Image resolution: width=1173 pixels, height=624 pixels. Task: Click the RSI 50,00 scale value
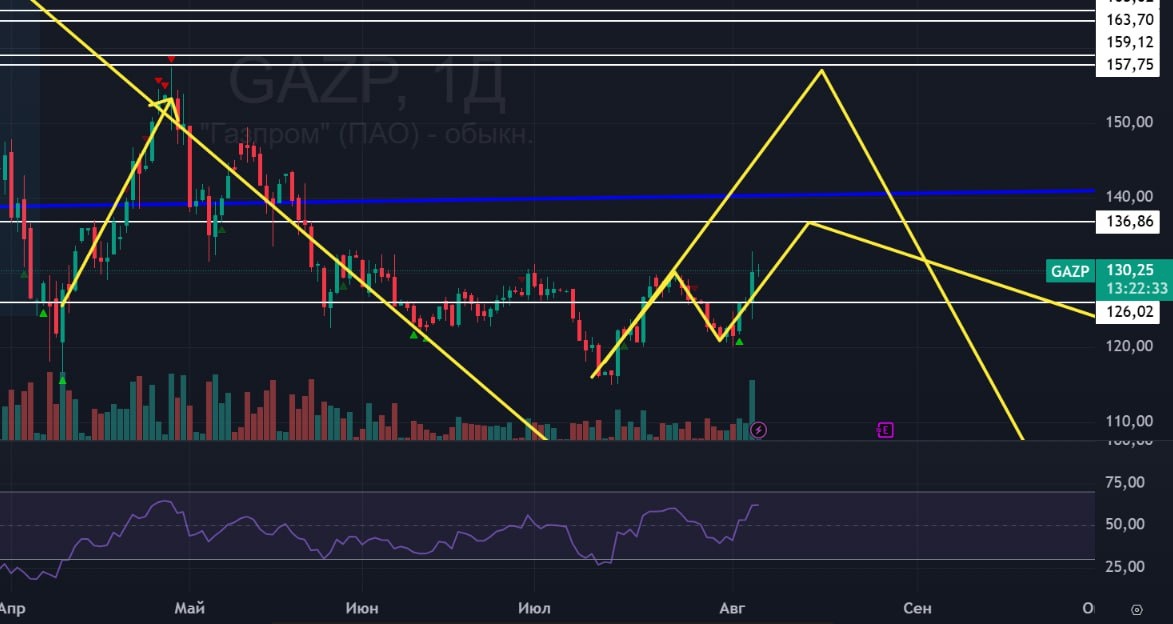(1124, 524)
